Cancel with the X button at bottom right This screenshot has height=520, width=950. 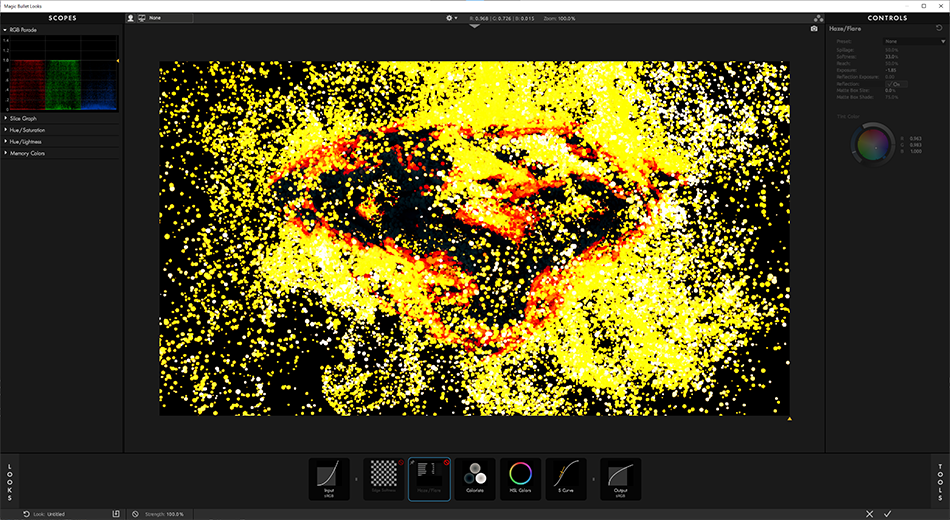pyautogui.click(x=869, y=514)
